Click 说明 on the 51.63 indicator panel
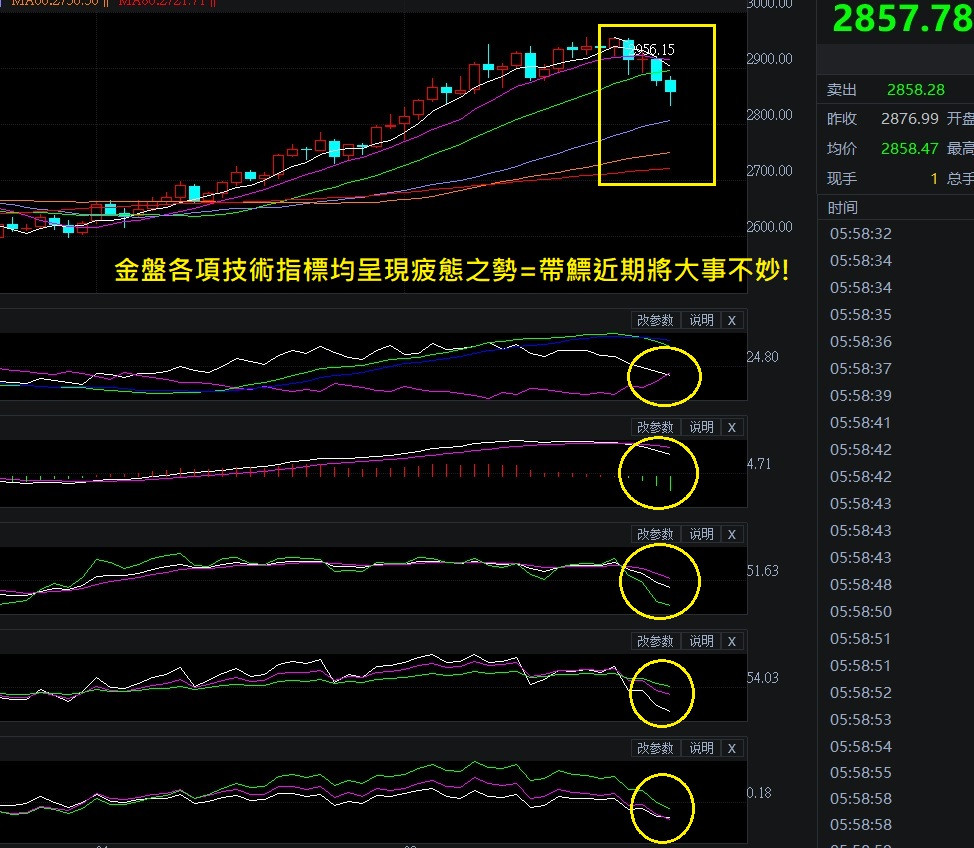The width and height of the screenshot is (974, 848). [x=701, y=534]
